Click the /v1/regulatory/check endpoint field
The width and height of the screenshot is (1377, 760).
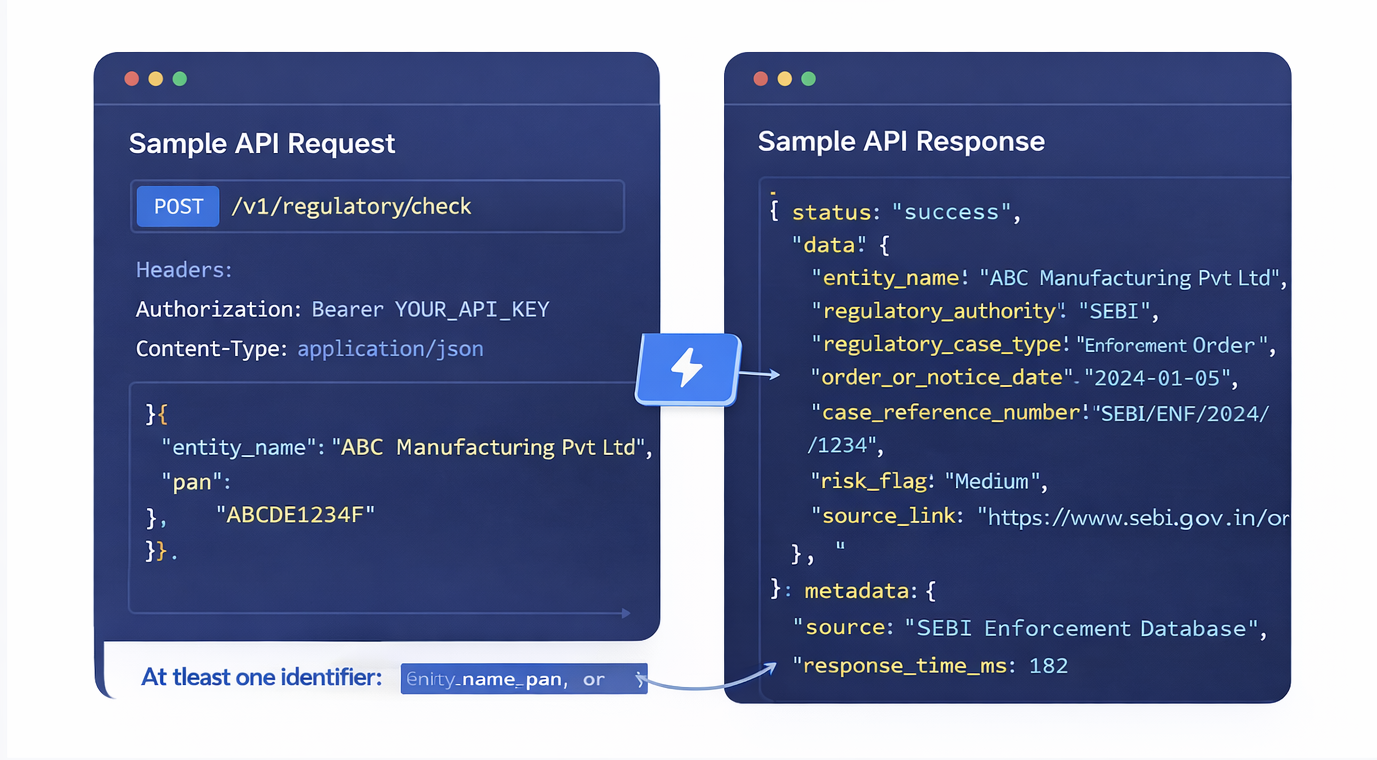(x=352, y=206)
